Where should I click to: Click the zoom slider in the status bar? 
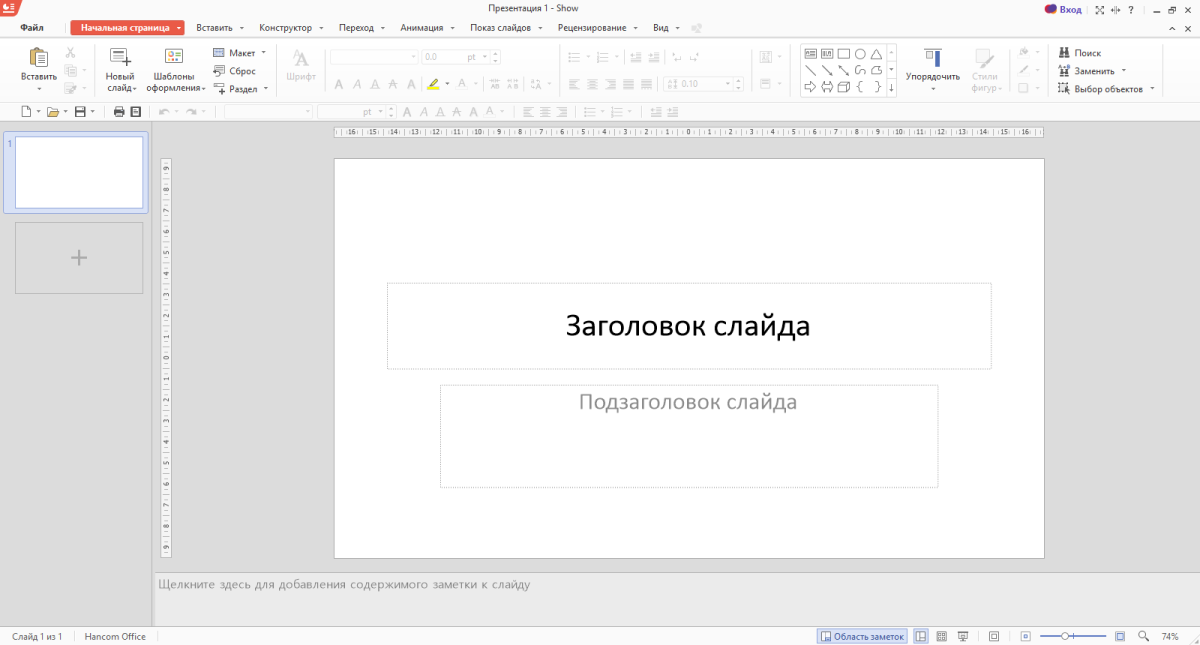point(1067,637)
